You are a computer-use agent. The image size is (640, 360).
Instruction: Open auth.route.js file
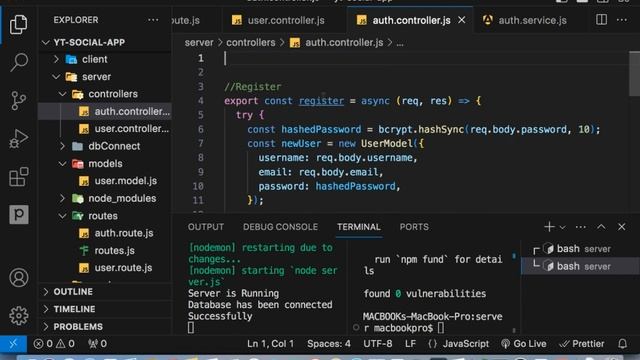pos(105,233)
